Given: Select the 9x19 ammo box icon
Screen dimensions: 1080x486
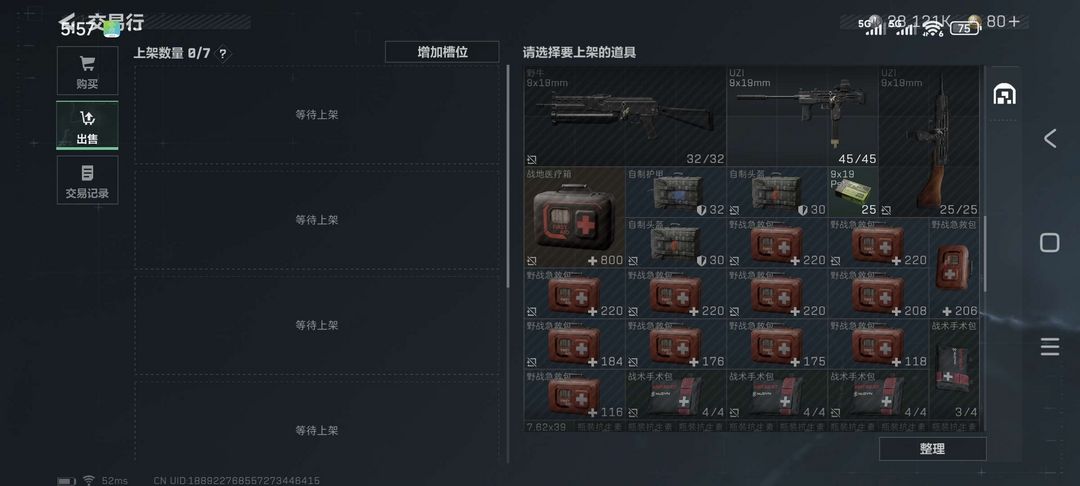Looking at the screenshot, I should tap(853, 192).
